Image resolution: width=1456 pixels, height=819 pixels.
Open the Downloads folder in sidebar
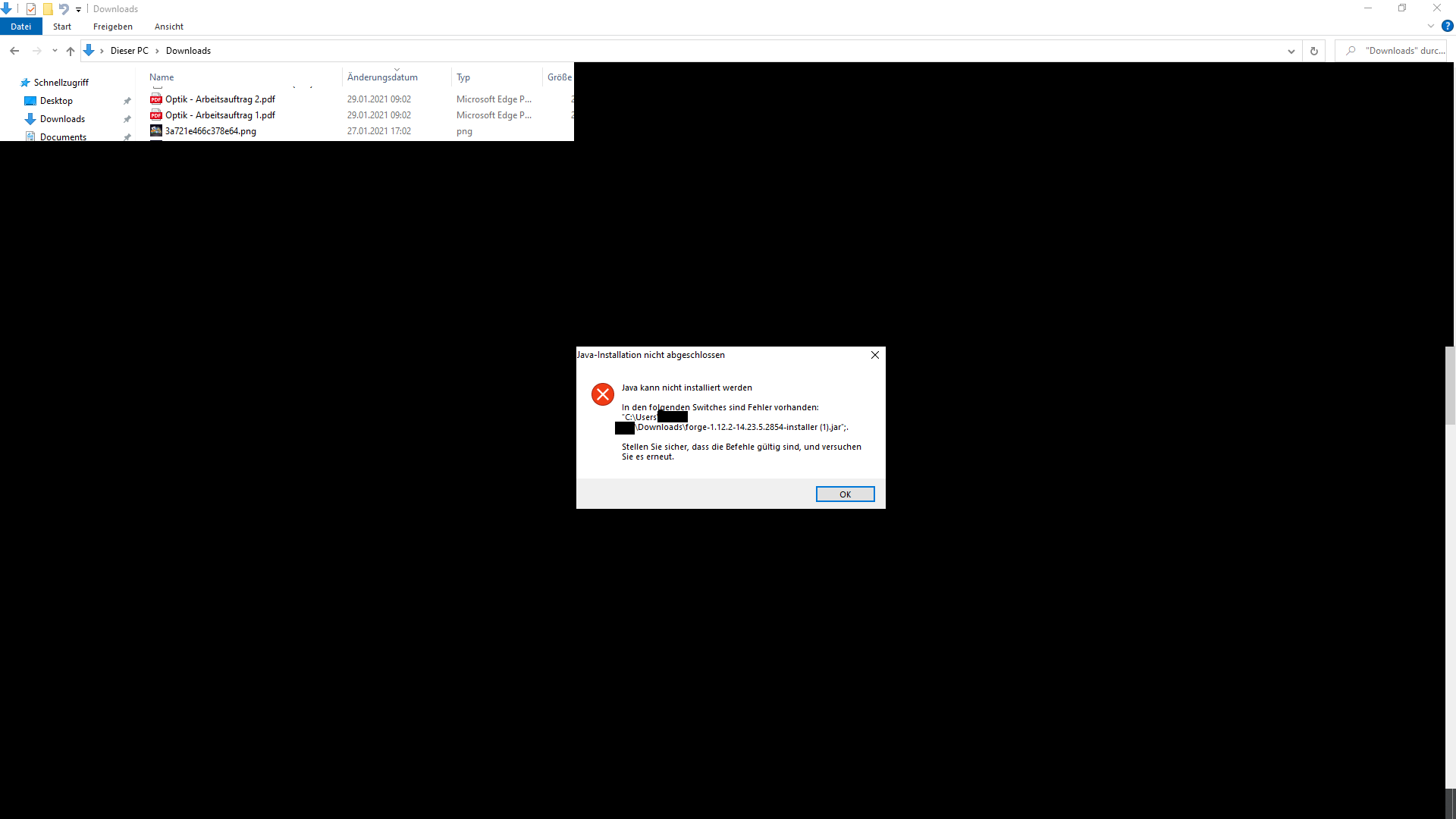coord(62,118)
